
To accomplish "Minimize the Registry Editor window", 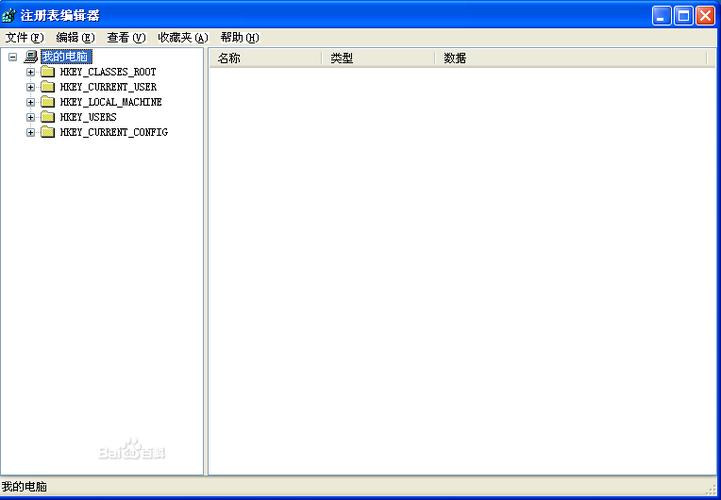I will [662, 16].
